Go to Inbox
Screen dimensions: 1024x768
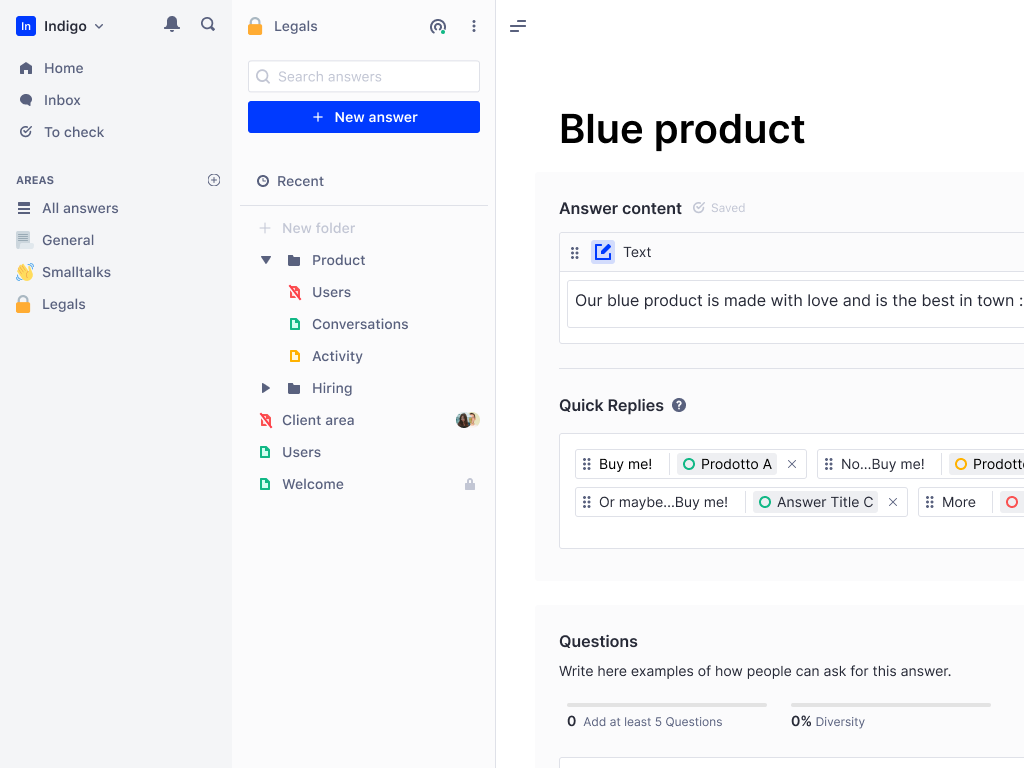(x=62, y=100)
